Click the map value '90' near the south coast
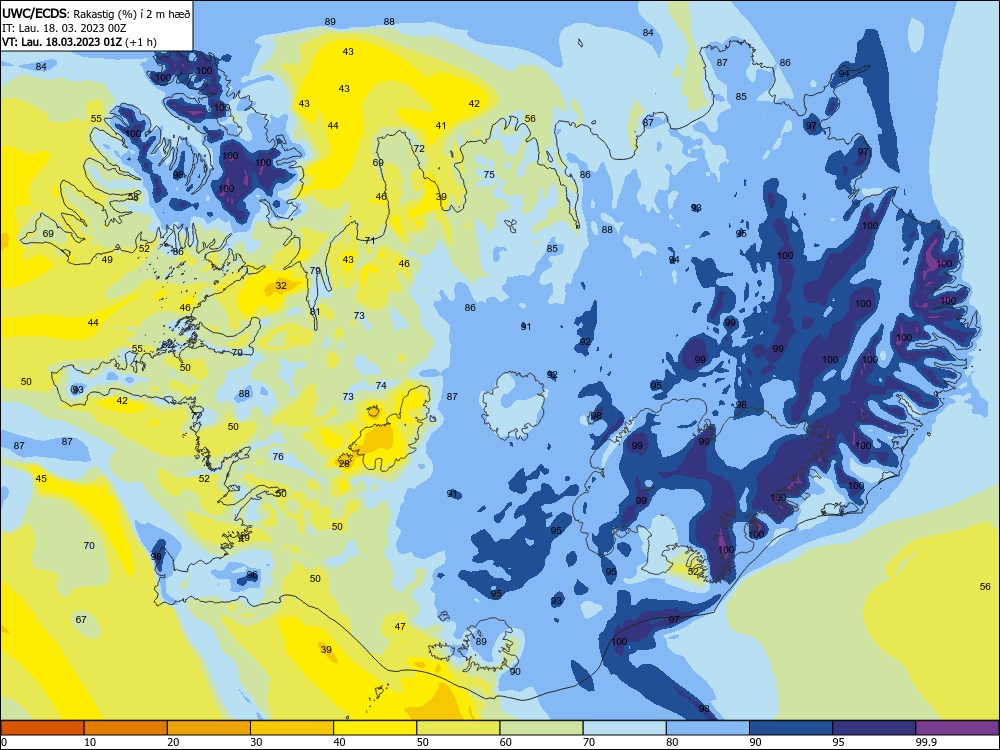The image size is (1000, 750). click(515, 672)
